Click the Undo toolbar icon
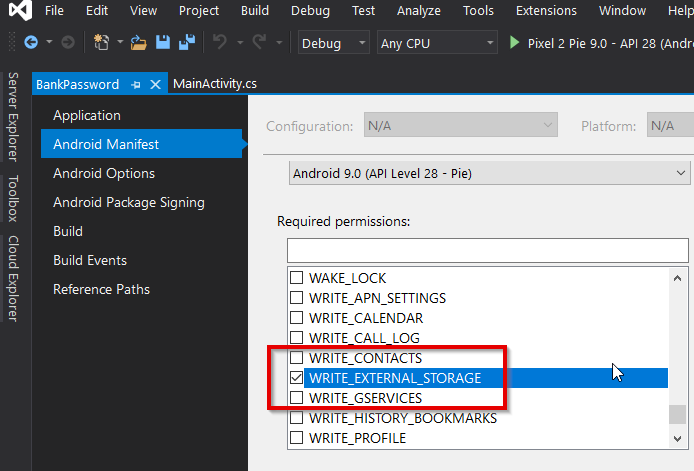Screen dimensions: 694x471 click(220, 42)
